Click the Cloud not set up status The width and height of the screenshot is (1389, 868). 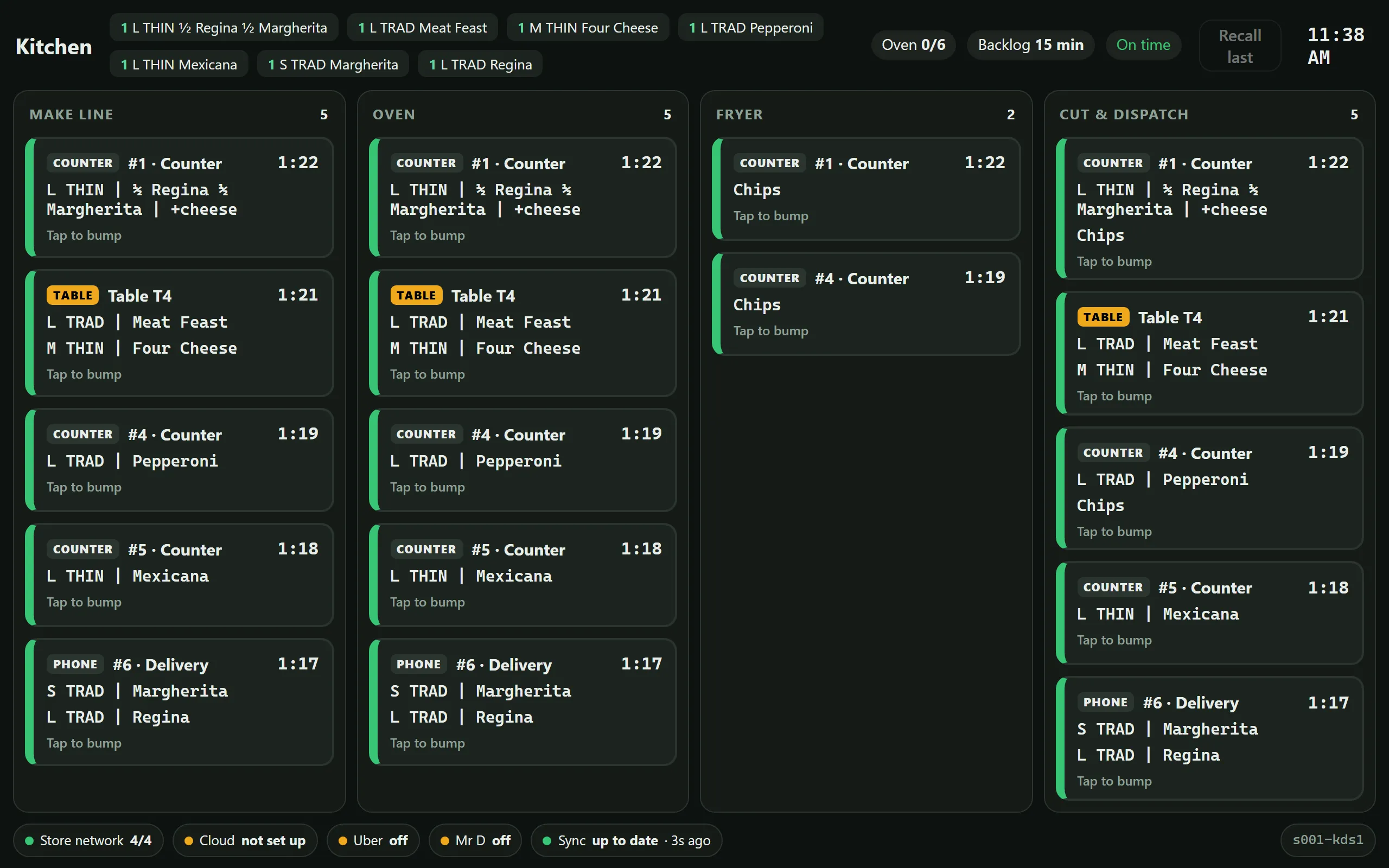(x=245, y=840)
